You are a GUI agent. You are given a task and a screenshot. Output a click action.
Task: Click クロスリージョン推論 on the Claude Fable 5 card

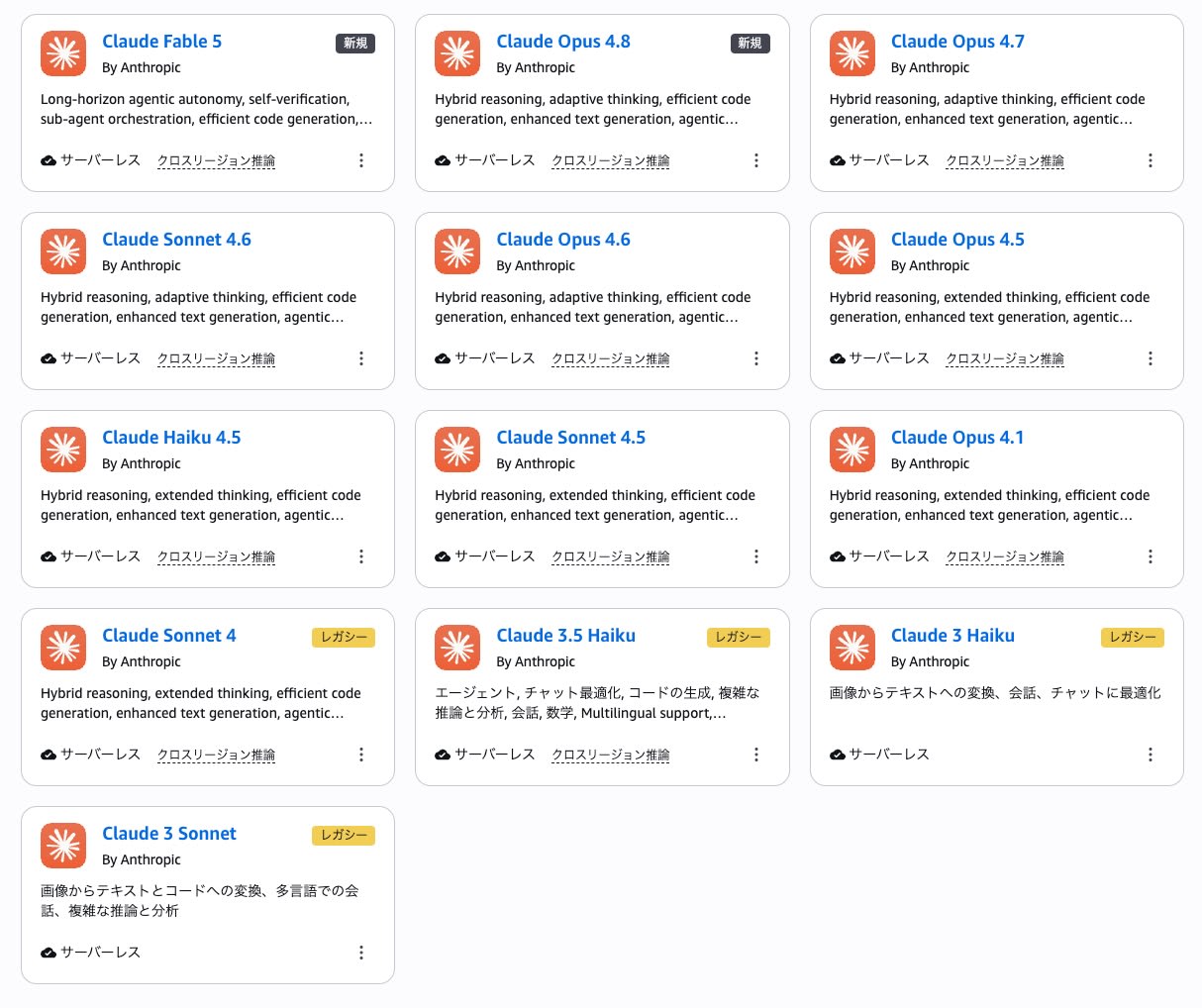pos(217,160)
